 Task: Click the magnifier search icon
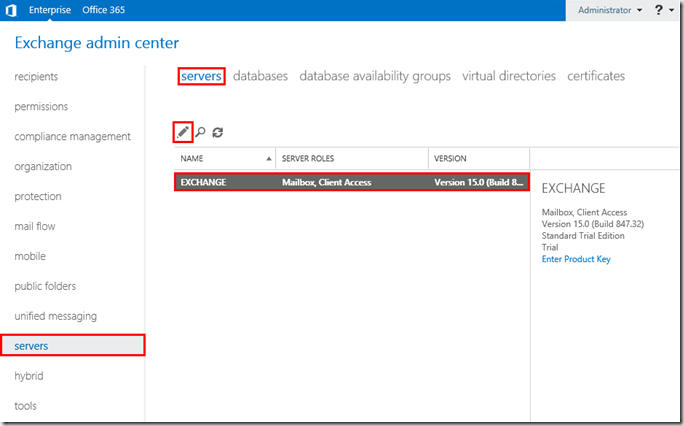click(201, 132)
